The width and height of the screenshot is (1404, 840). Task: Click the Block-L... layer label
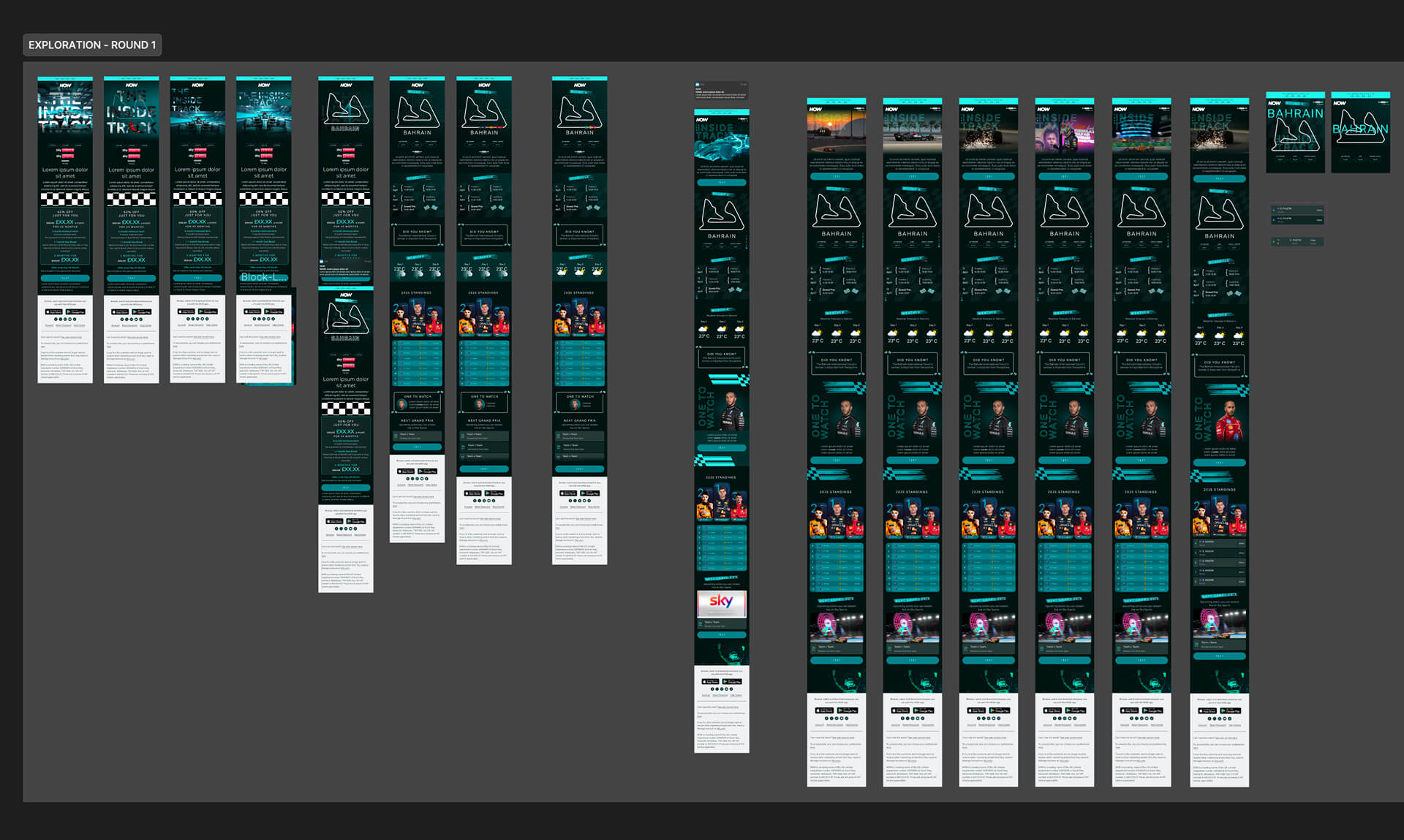pos(263,277)
